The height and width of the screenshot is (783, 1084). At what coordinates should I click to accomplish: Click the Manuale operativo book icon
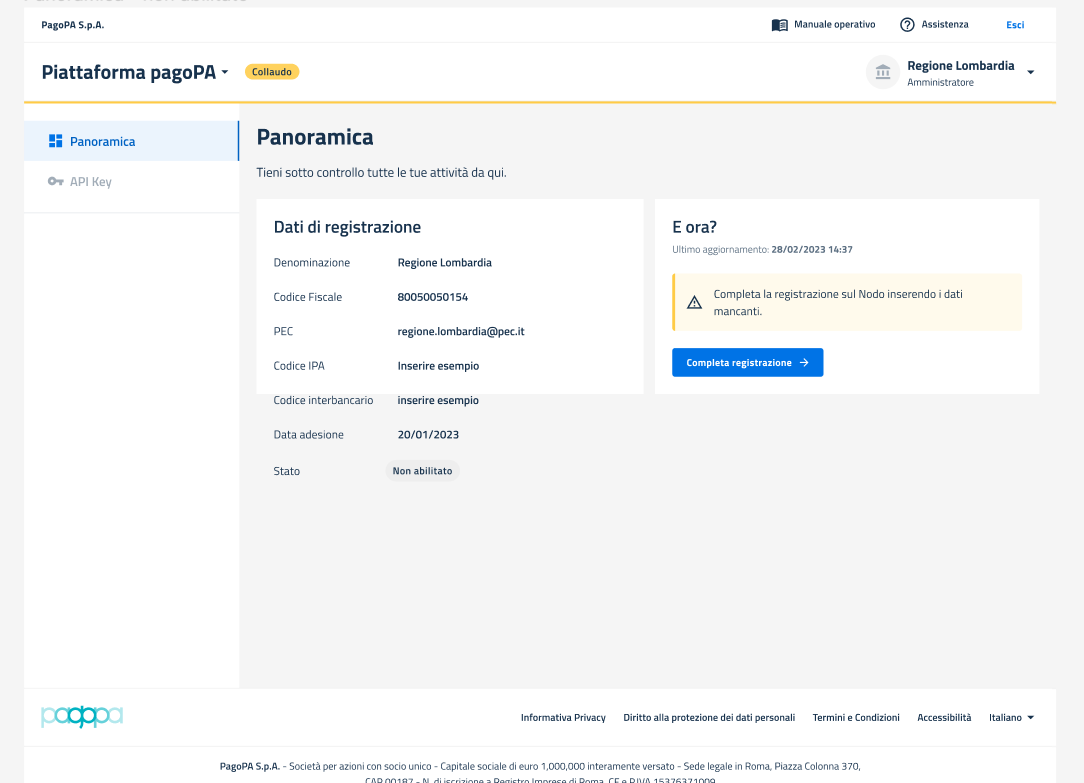tap(780, 25)
